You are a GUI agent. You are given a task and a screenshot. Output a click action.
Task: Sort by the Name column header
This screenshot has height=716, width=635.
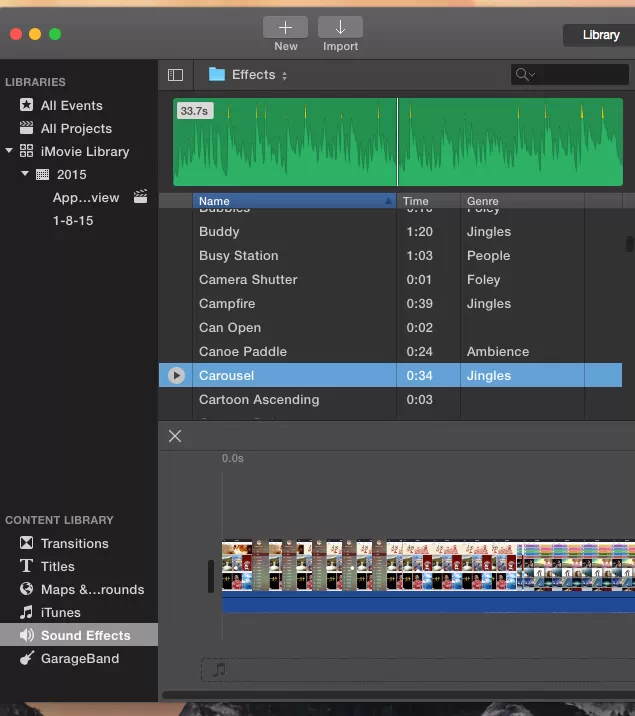point(294,201)
